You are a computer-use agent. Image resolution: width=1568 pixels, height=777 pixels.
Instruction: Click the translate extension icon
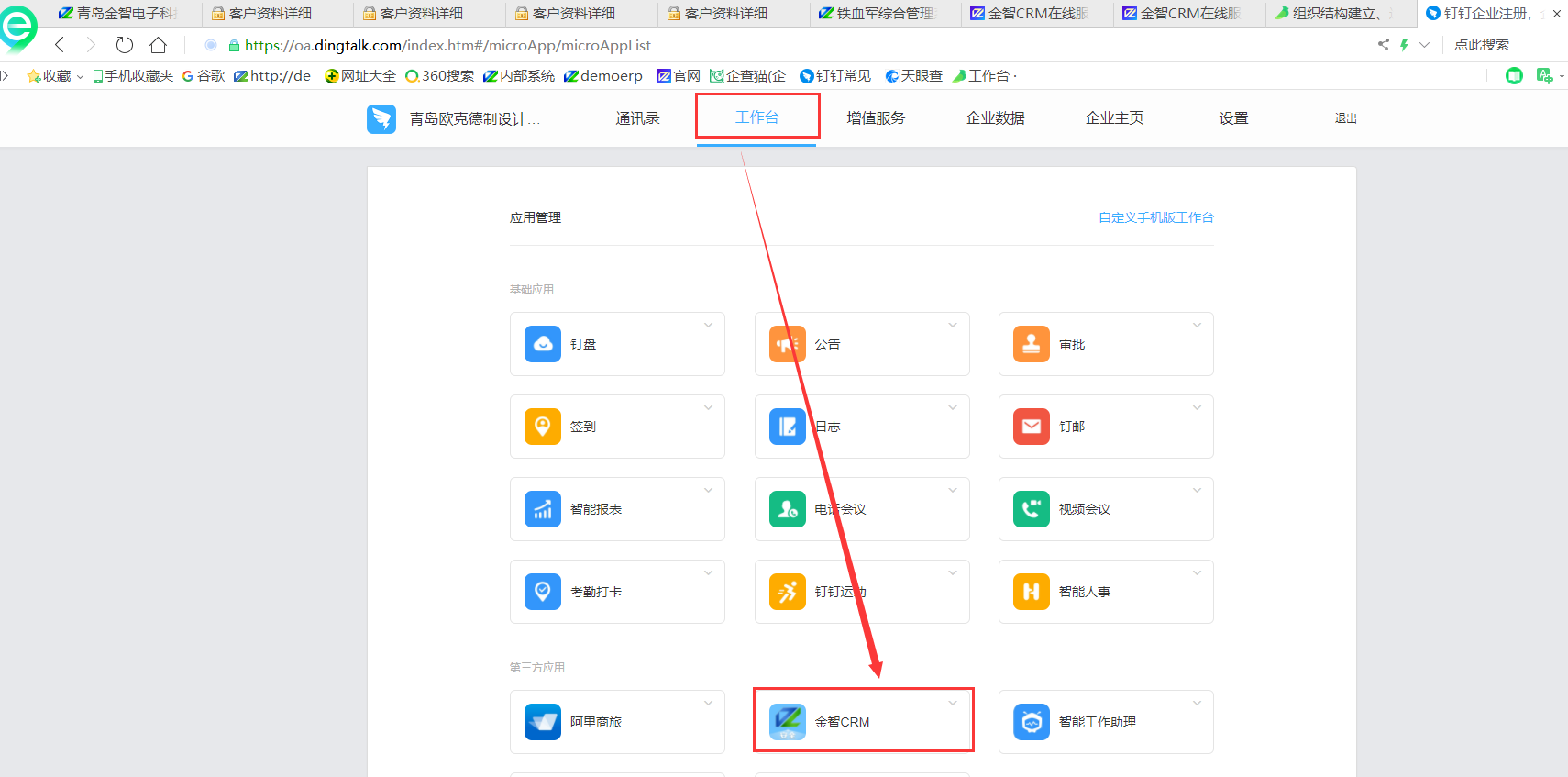1544,75
